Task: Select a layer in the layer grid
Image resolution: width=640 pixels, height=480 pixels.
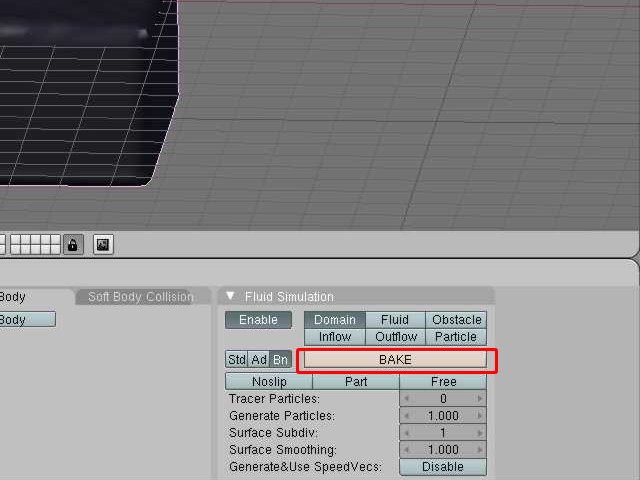Action: point(36,244)
